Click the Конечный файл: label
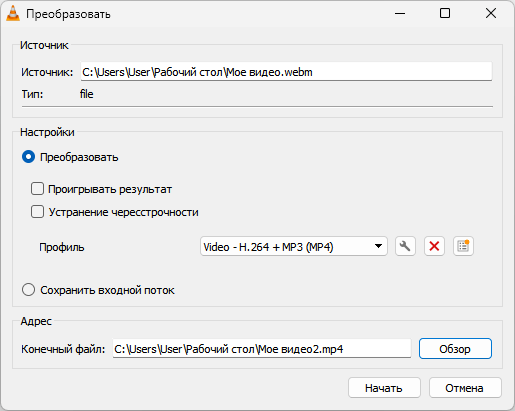 63,349
